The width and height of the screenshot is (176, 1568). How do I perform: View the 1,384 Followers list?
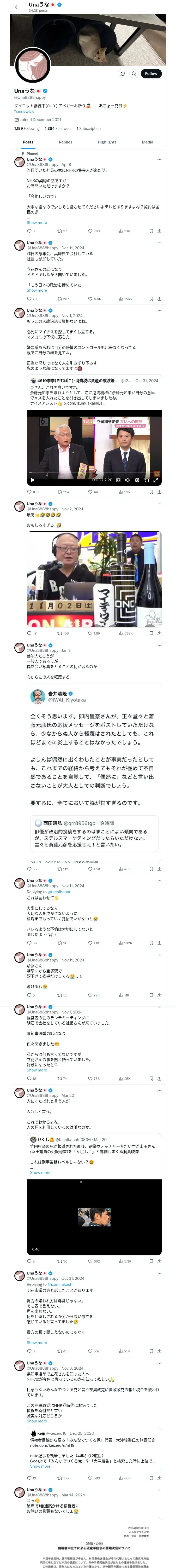pyautogui.click(x=58, y=128)
